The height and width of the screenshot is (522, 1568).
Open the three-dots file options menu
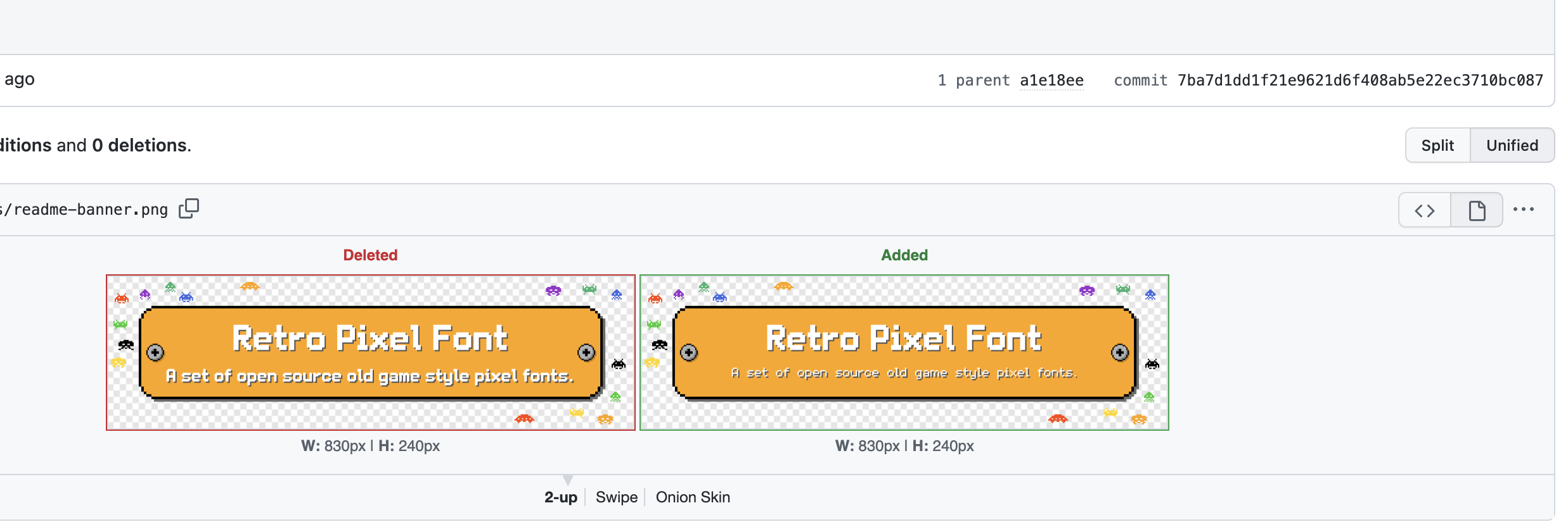(x=1524, y=210)
